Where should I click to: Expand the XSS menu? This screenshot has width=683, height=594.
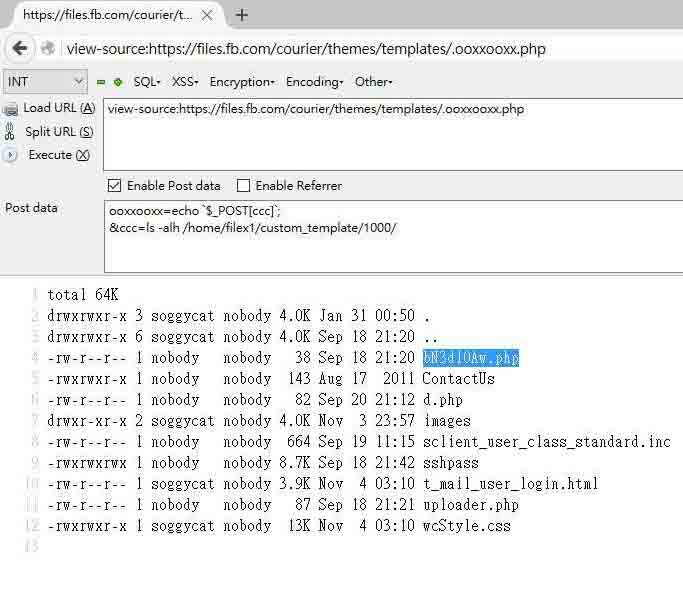185,82
